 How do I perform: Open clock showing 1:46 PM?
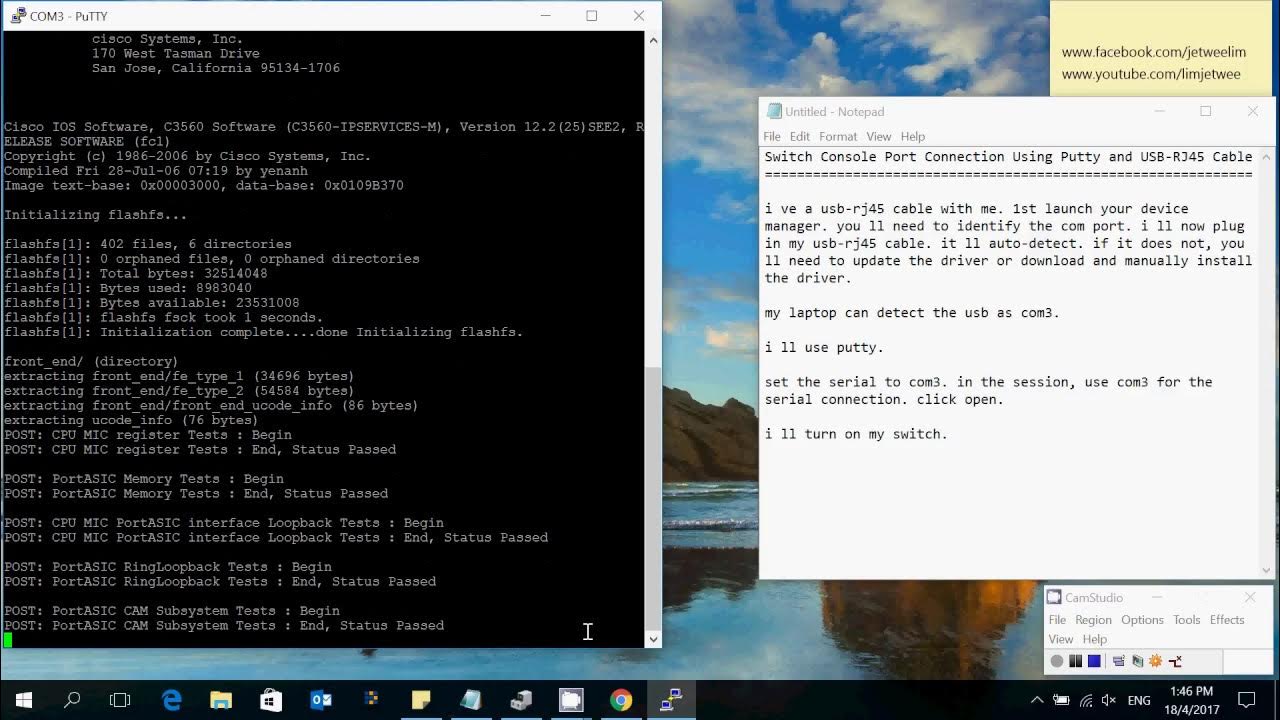click(1190, 700)
